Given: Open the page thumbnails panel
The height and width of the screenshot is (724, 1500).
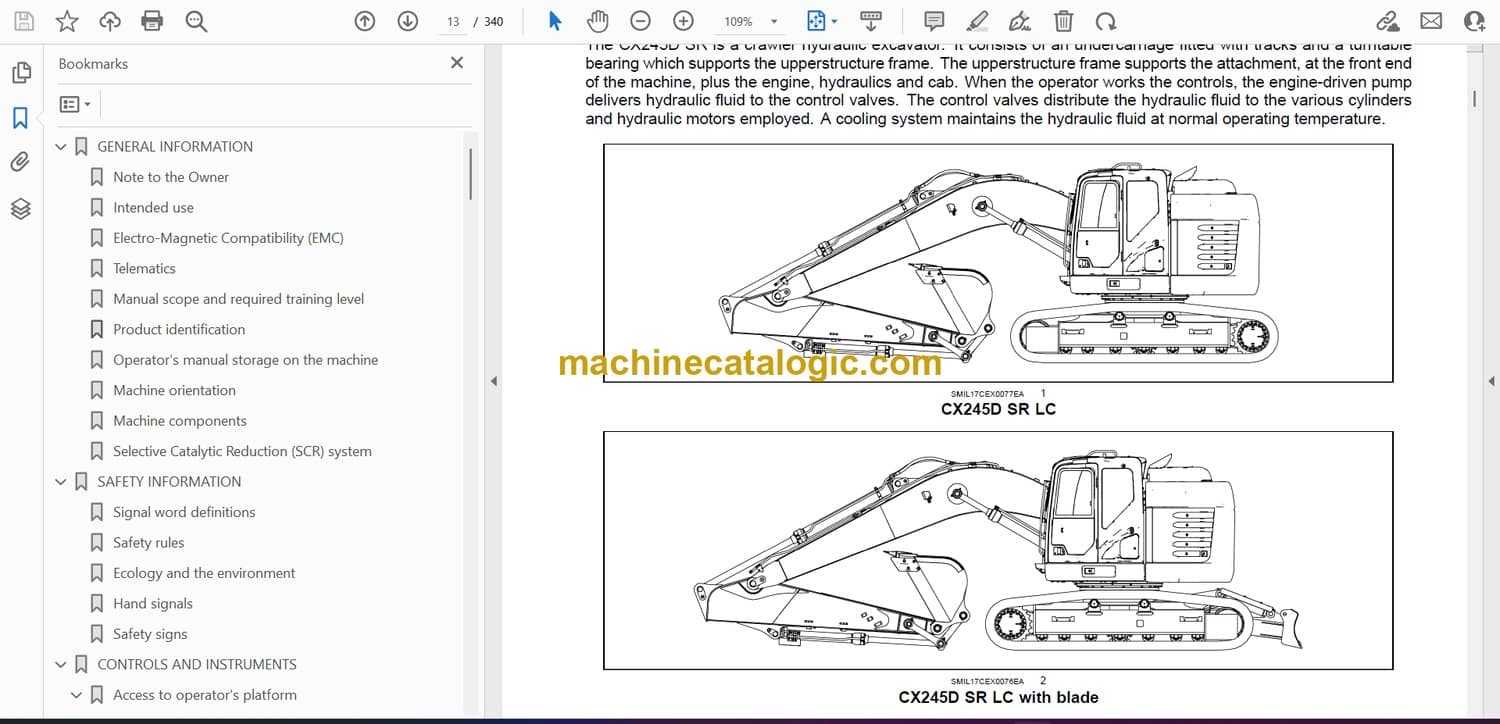Looking at the screenshot, I should (20, 73).
